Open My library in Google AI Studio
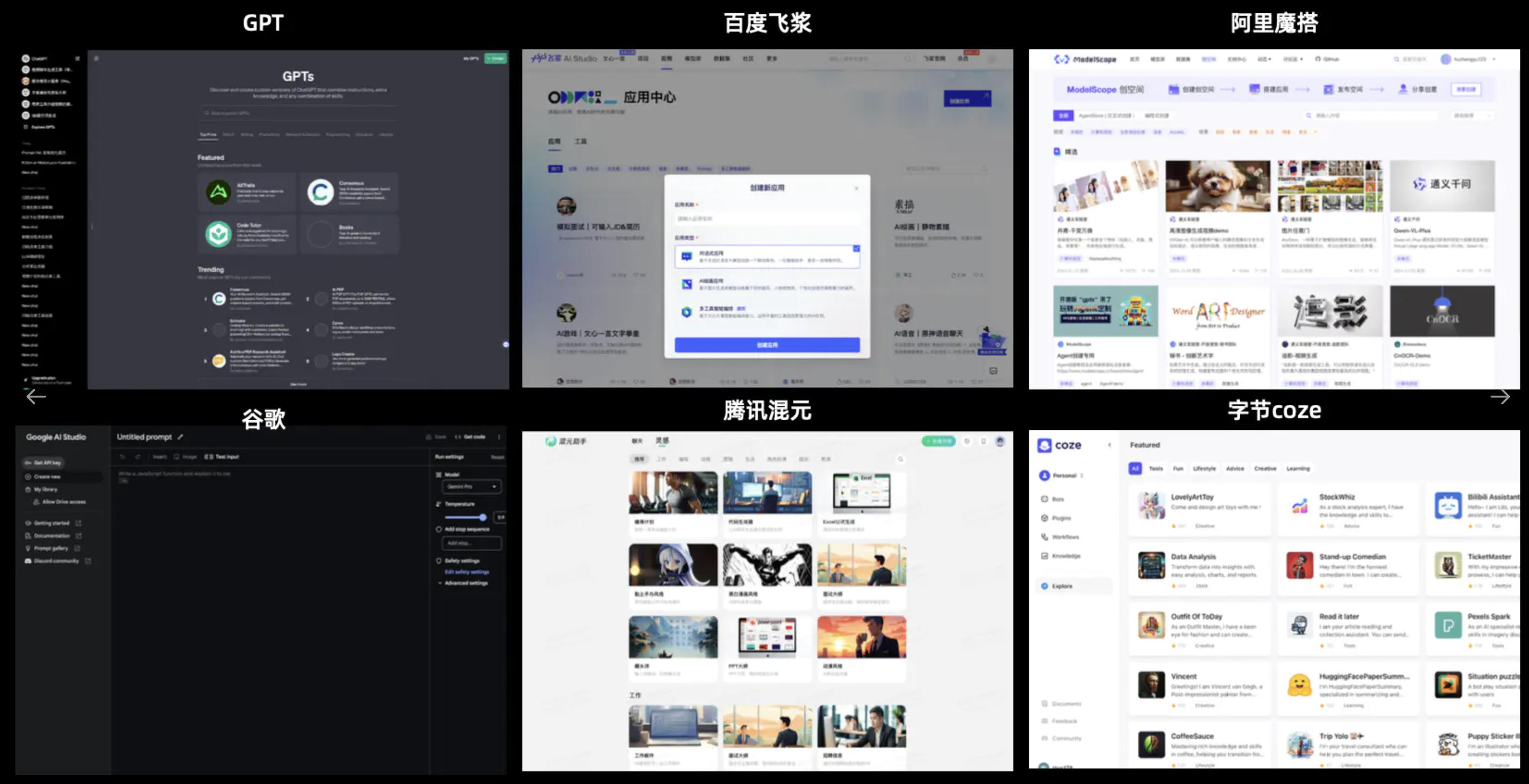The image size is (1529, 784). (x=45, y=489)
